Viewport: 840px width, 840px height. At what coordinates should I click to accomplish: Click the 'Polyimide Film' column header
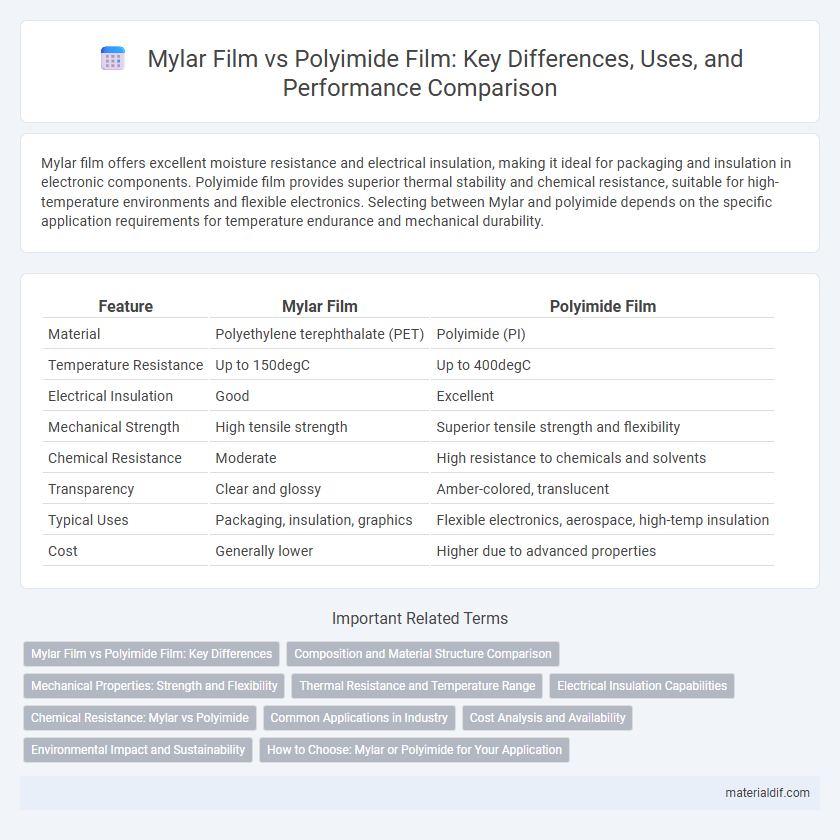click(603, 306)
